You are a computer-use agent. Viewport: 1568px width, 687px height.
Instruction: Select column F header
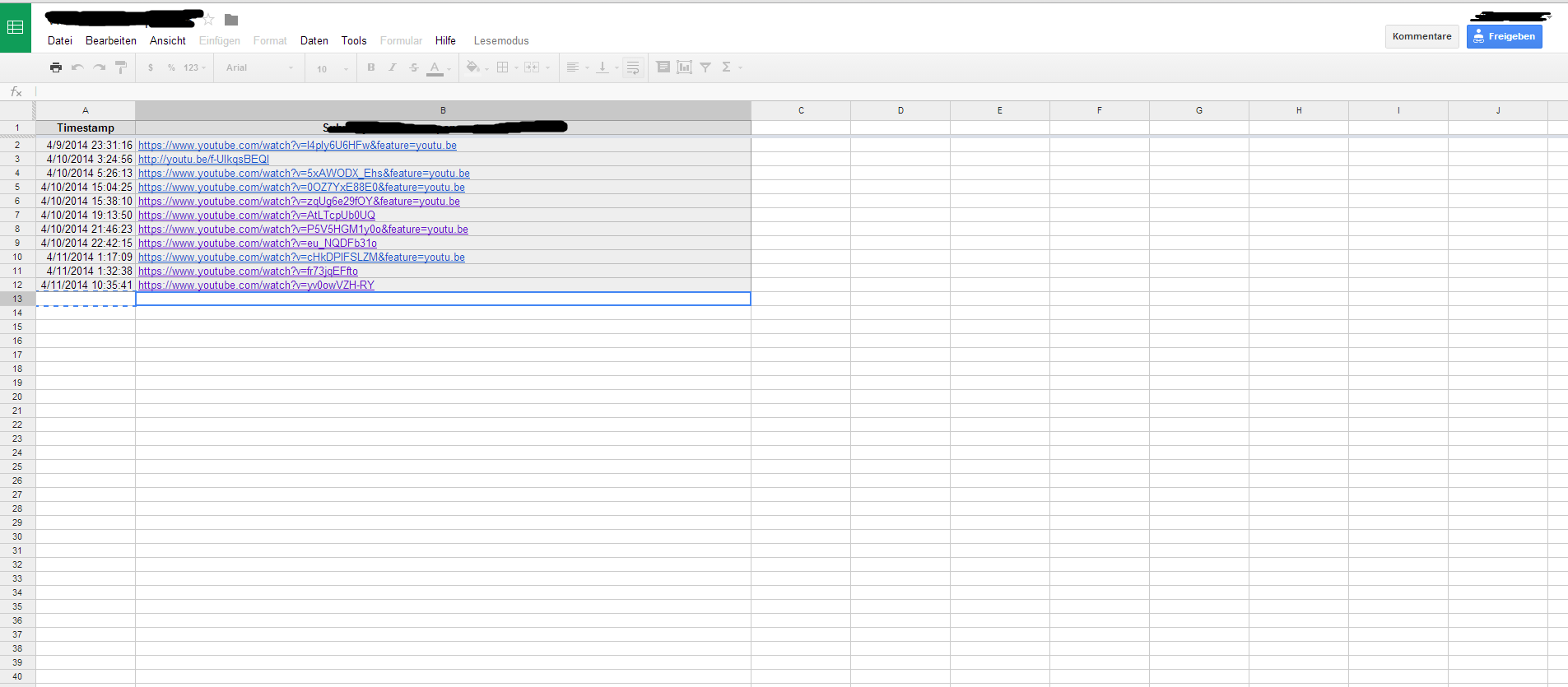[1100, 110]
